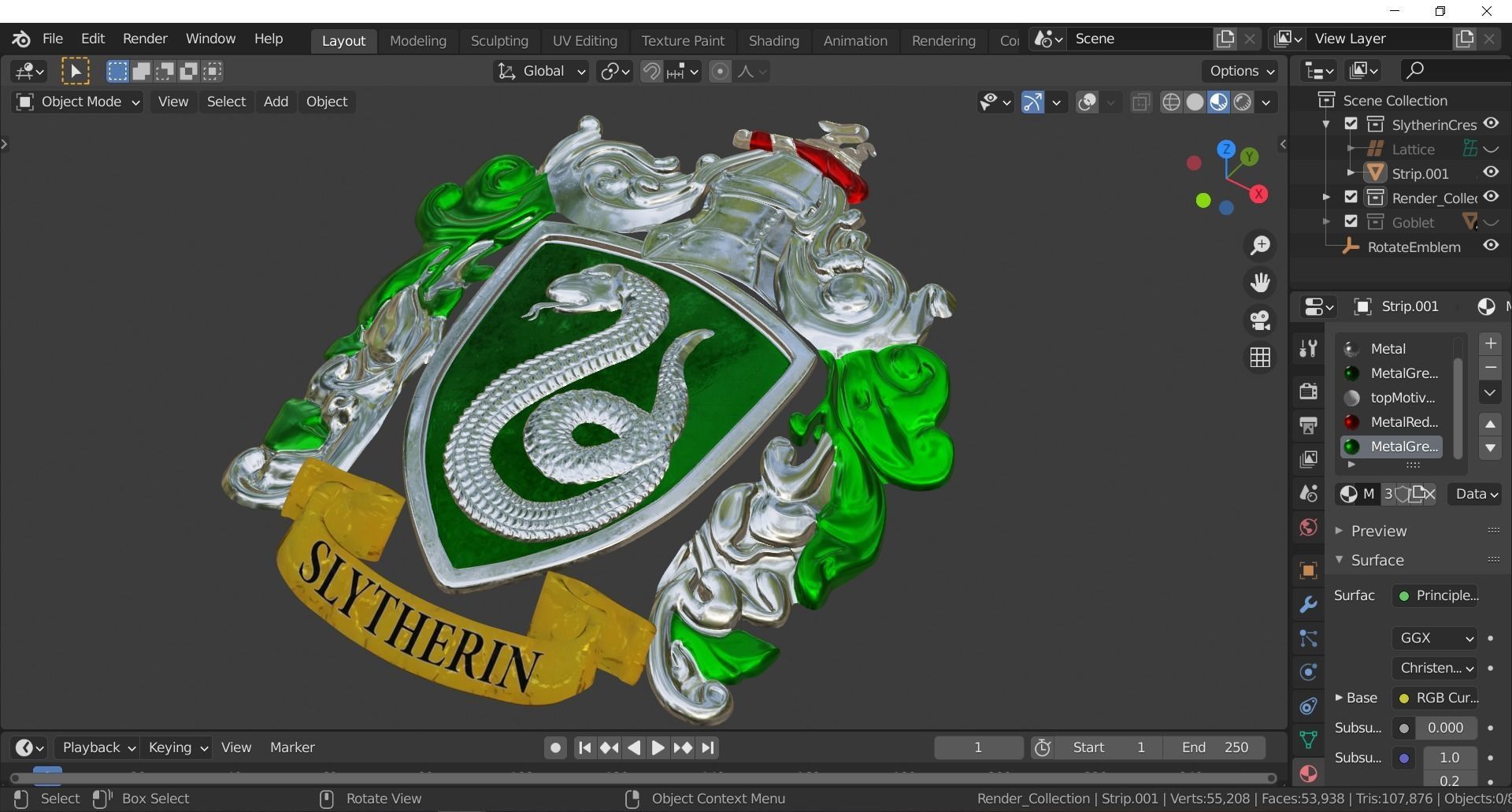Open the Modifier properties wrench tab
The height and width of the screenshot is (812, 1512).
[1308, 605]
